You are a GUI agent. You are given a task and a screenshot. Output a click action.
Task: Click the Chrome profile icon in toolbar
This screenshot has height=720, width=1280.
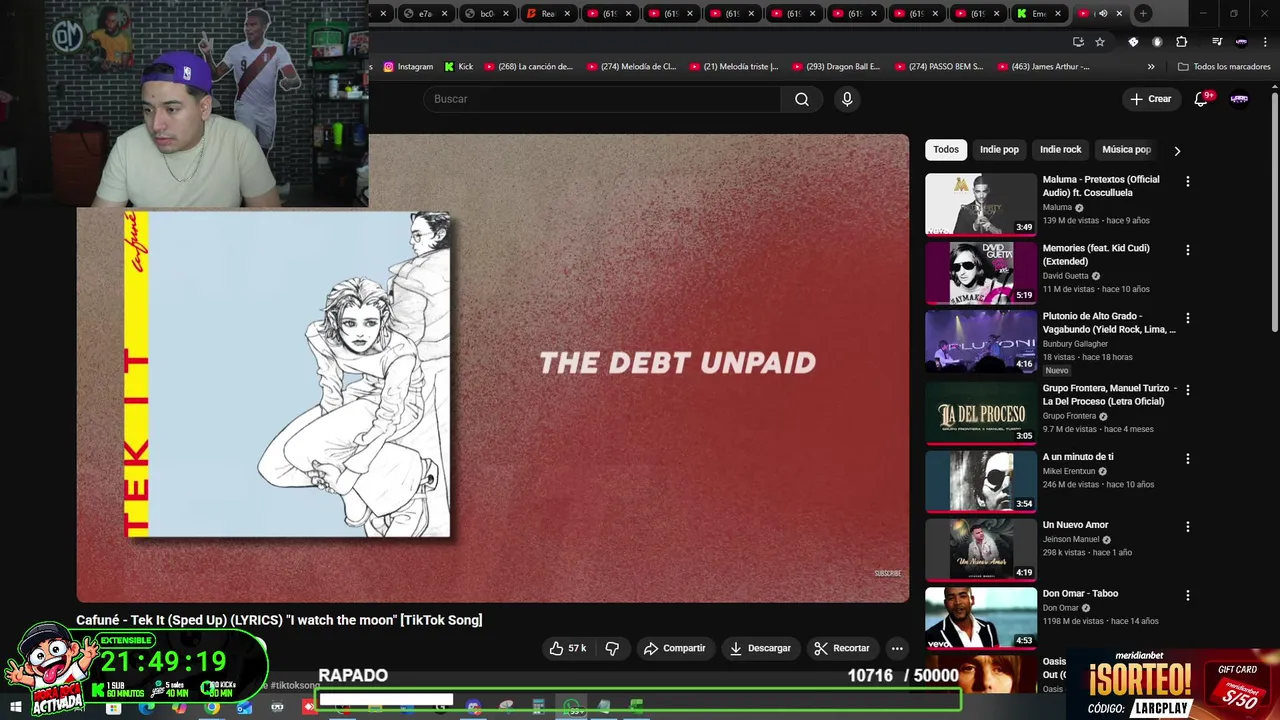1241,42
